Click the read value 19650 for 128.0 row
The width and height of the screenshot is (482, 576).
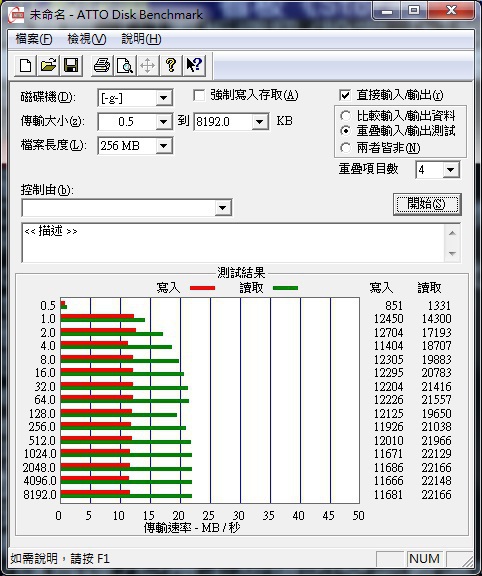436,414
